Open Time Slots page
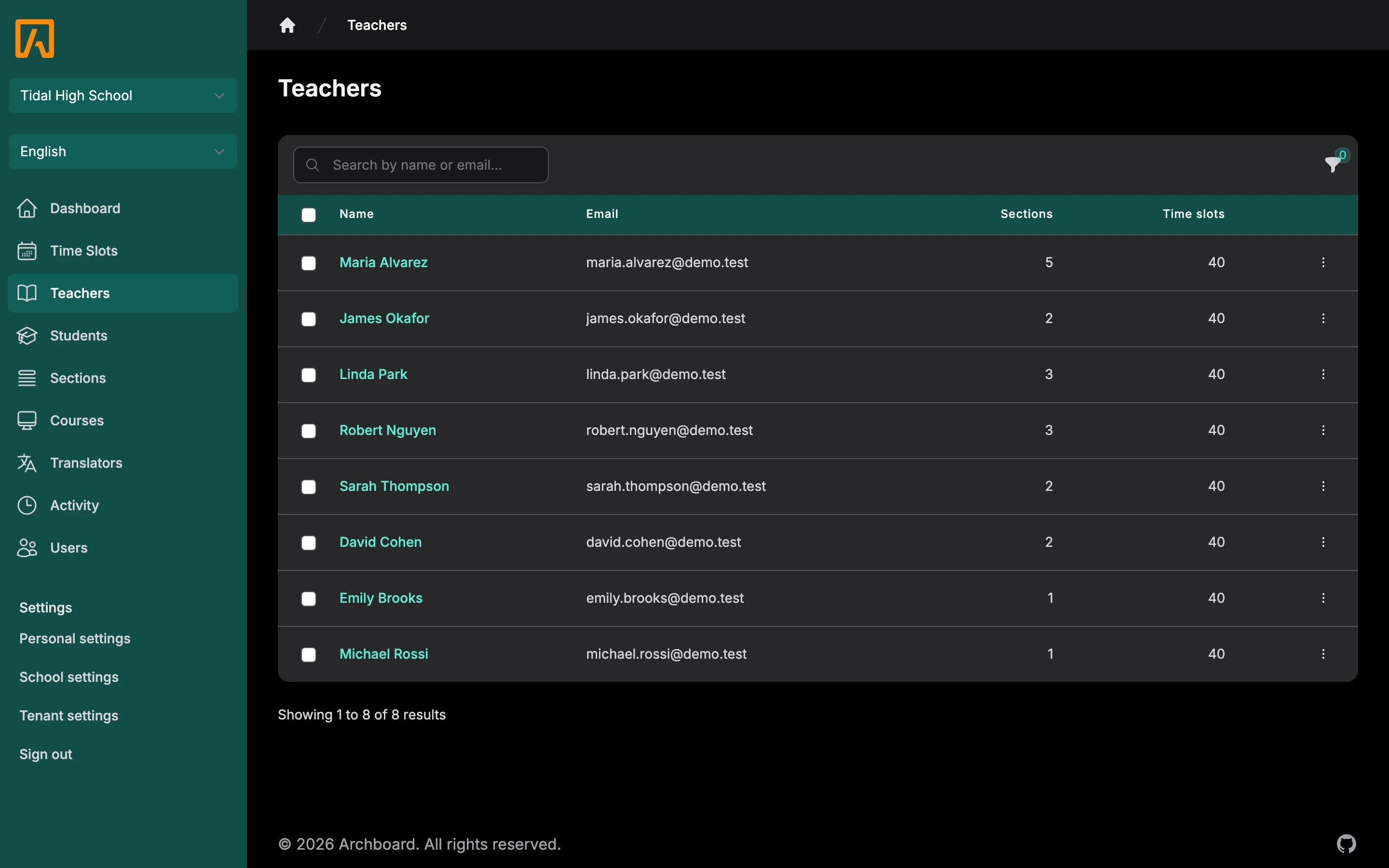Viewport: 1389px width, 868px height. tap(123, 251)
